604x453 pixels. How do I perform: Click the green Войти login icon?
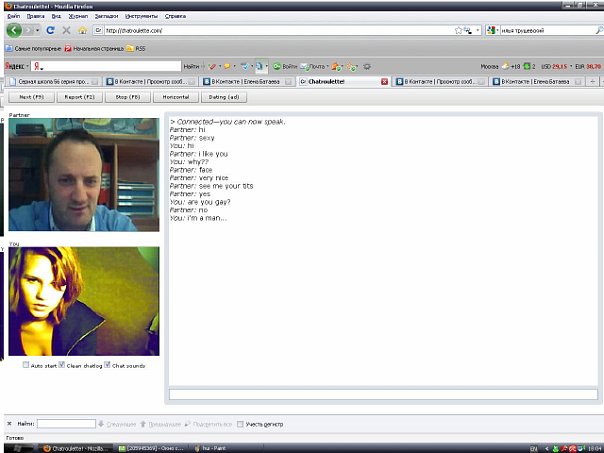click(x=277, y=67)
